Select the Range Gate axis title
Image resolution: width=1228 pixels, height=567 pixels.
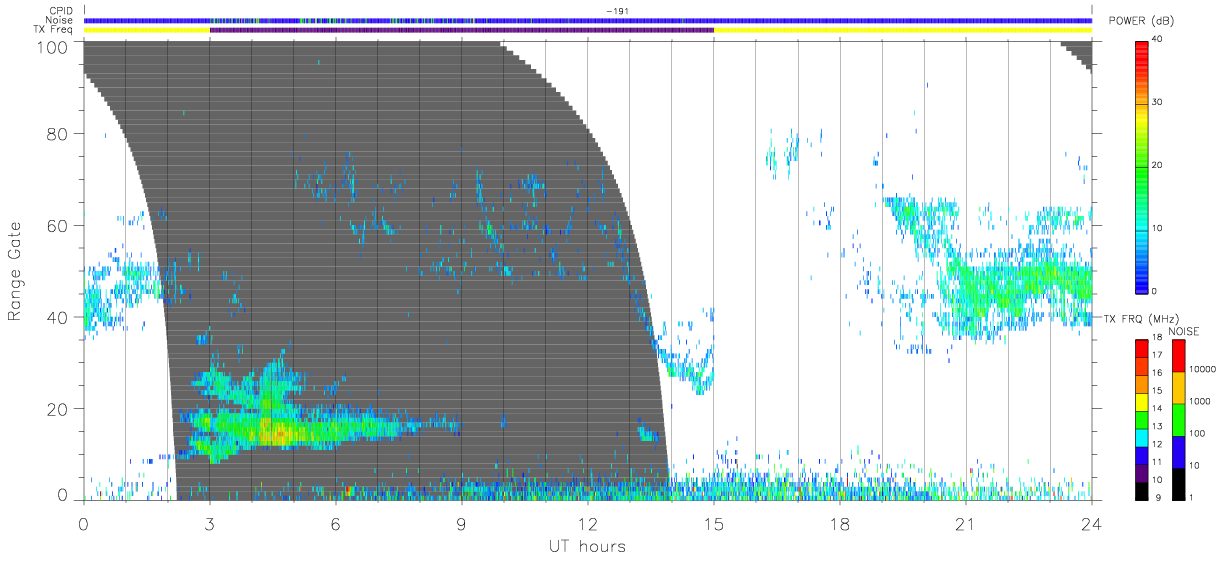point(17,271)
